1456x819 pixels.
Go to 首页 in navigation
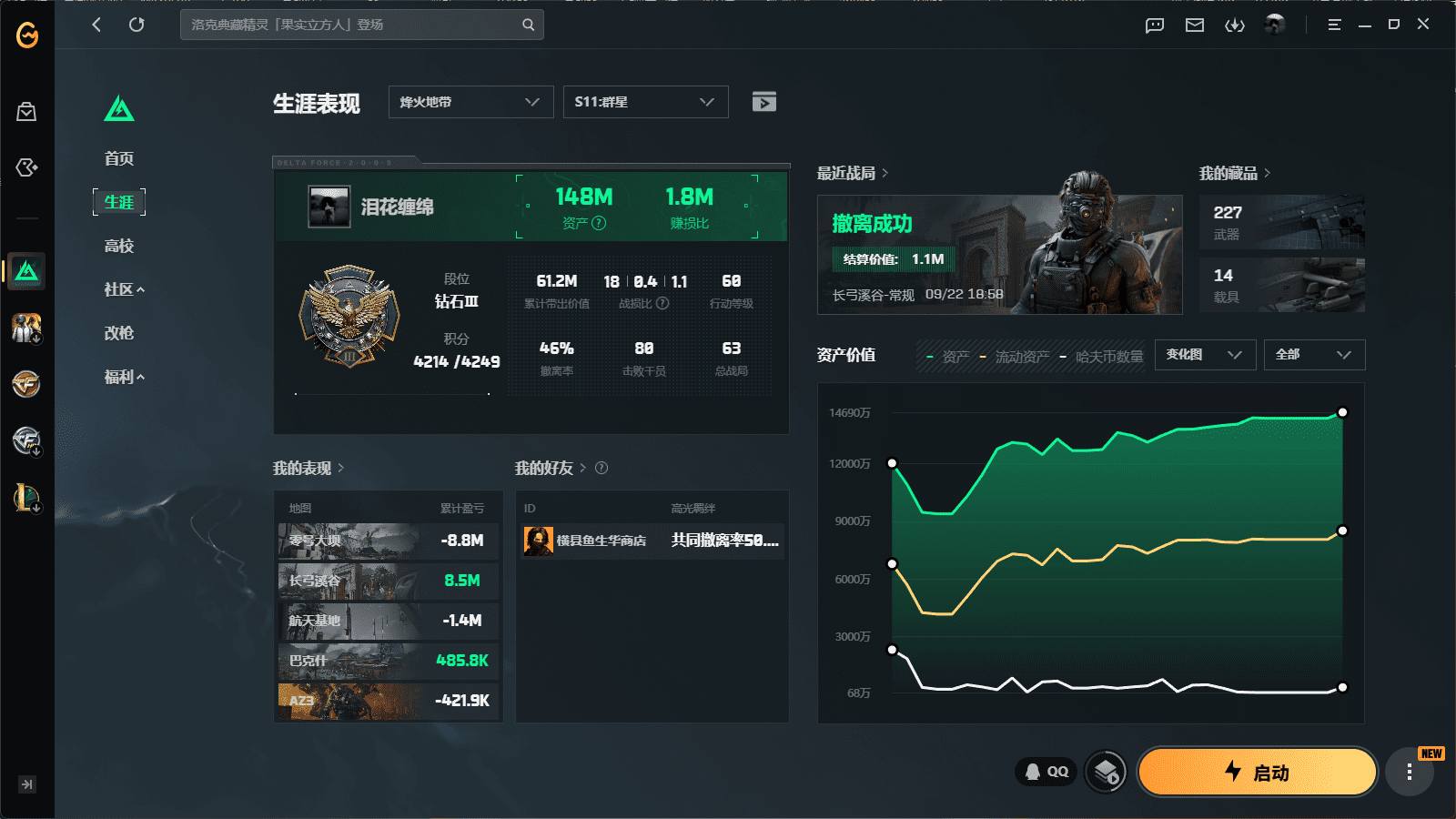coord(119,158)
